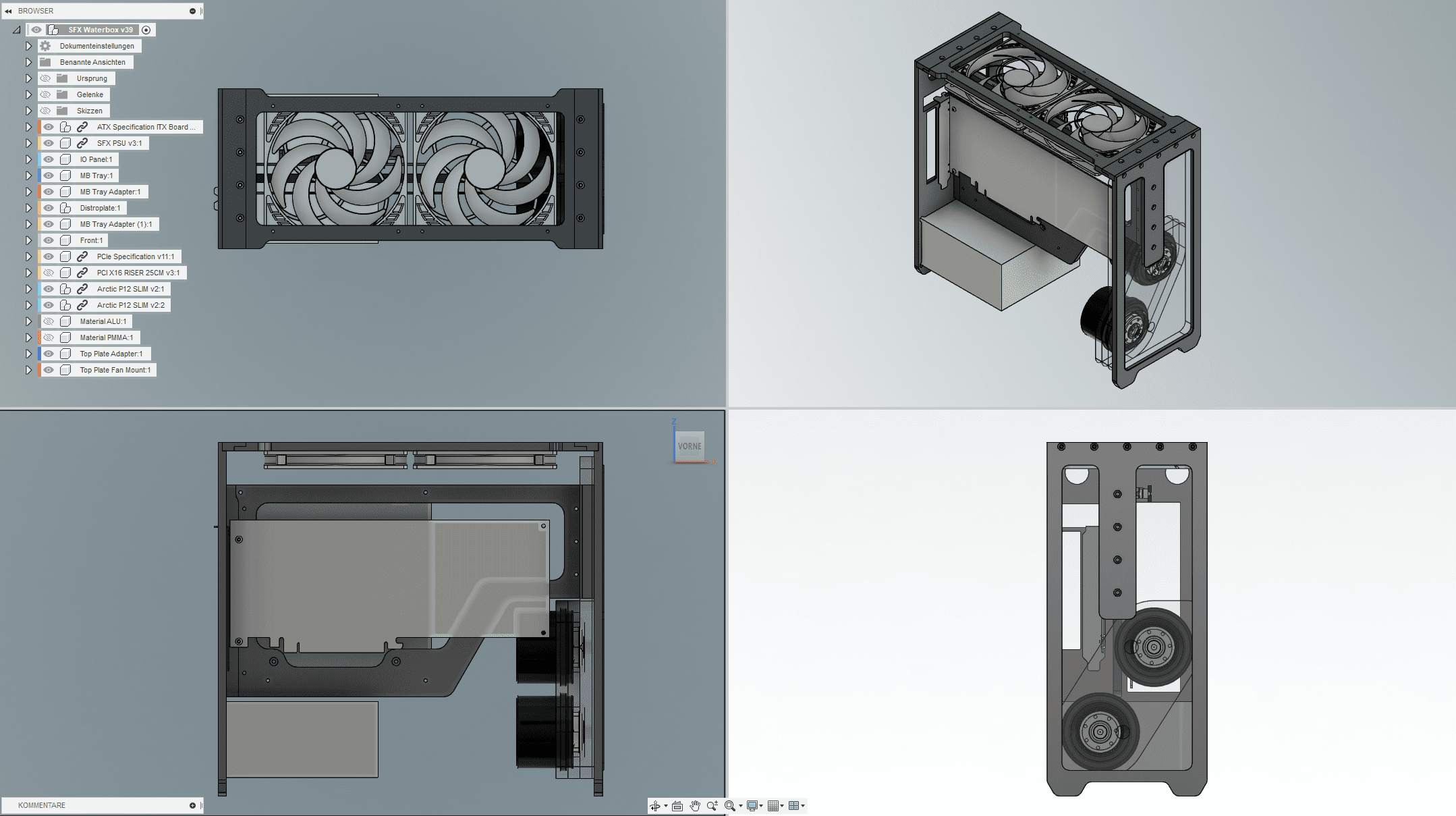Click the Dokumenteinstellungen gear icon

pyautogui.click(x=45, y=46)
